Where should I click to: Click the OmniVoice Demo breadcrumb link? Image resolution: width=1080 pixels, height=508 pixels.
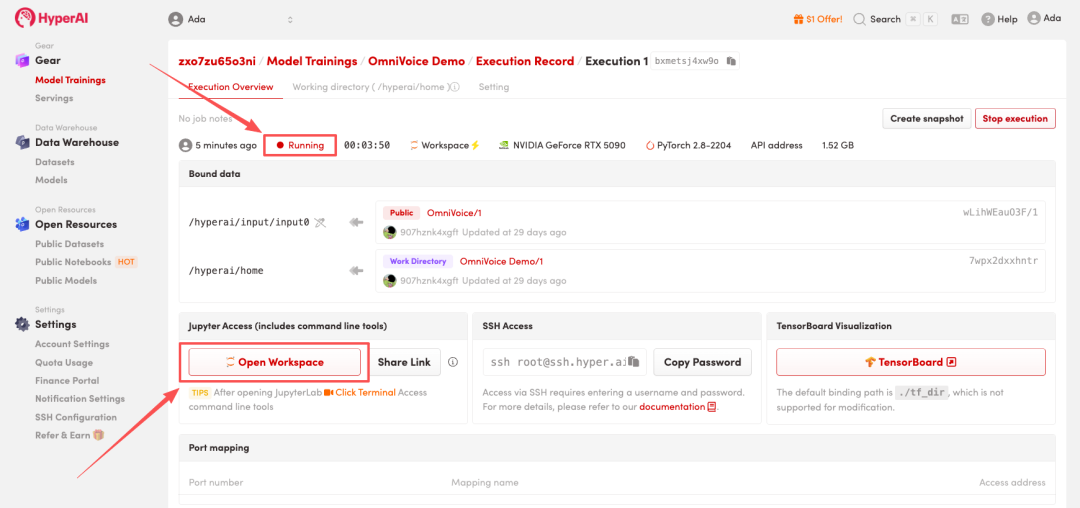click(x=417, y=61)
